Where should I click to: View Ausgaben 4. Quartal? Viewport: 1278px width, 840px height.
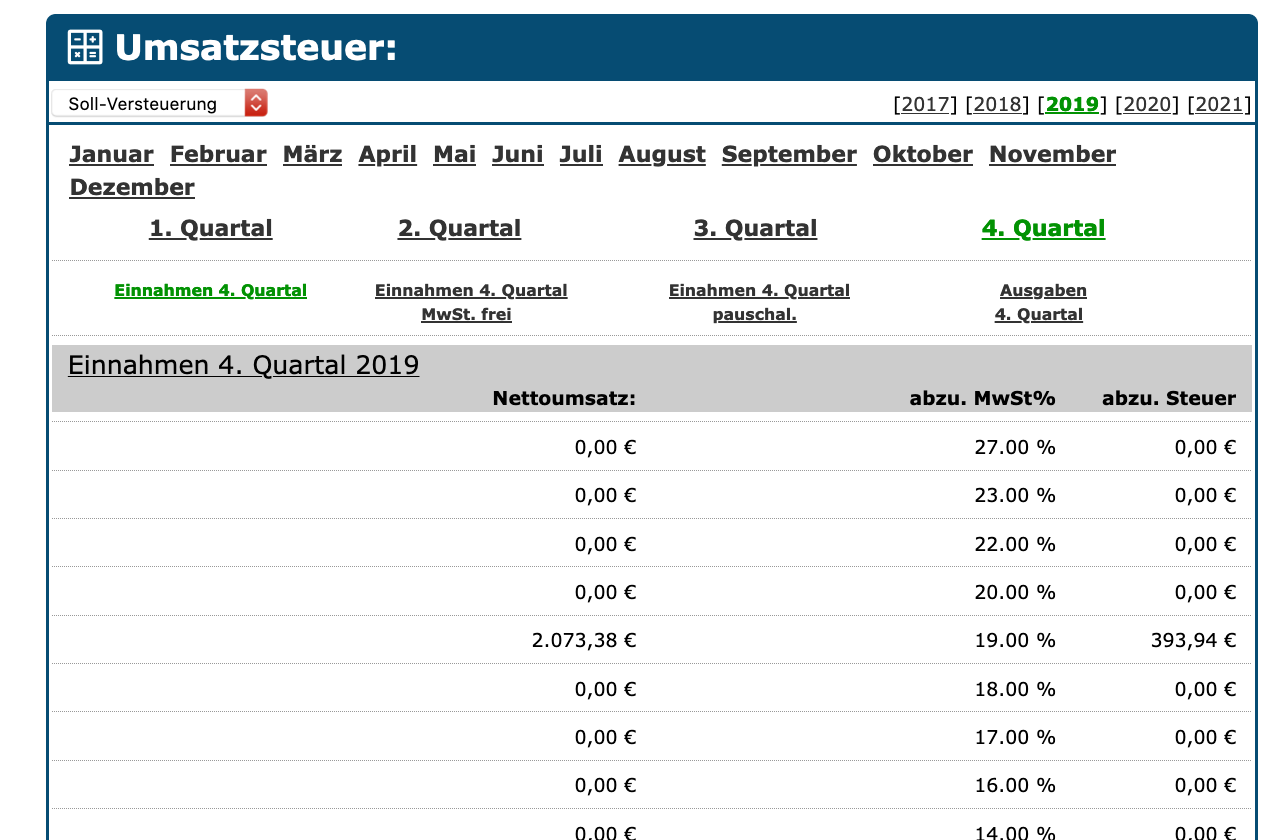(x=1041, y=302)
